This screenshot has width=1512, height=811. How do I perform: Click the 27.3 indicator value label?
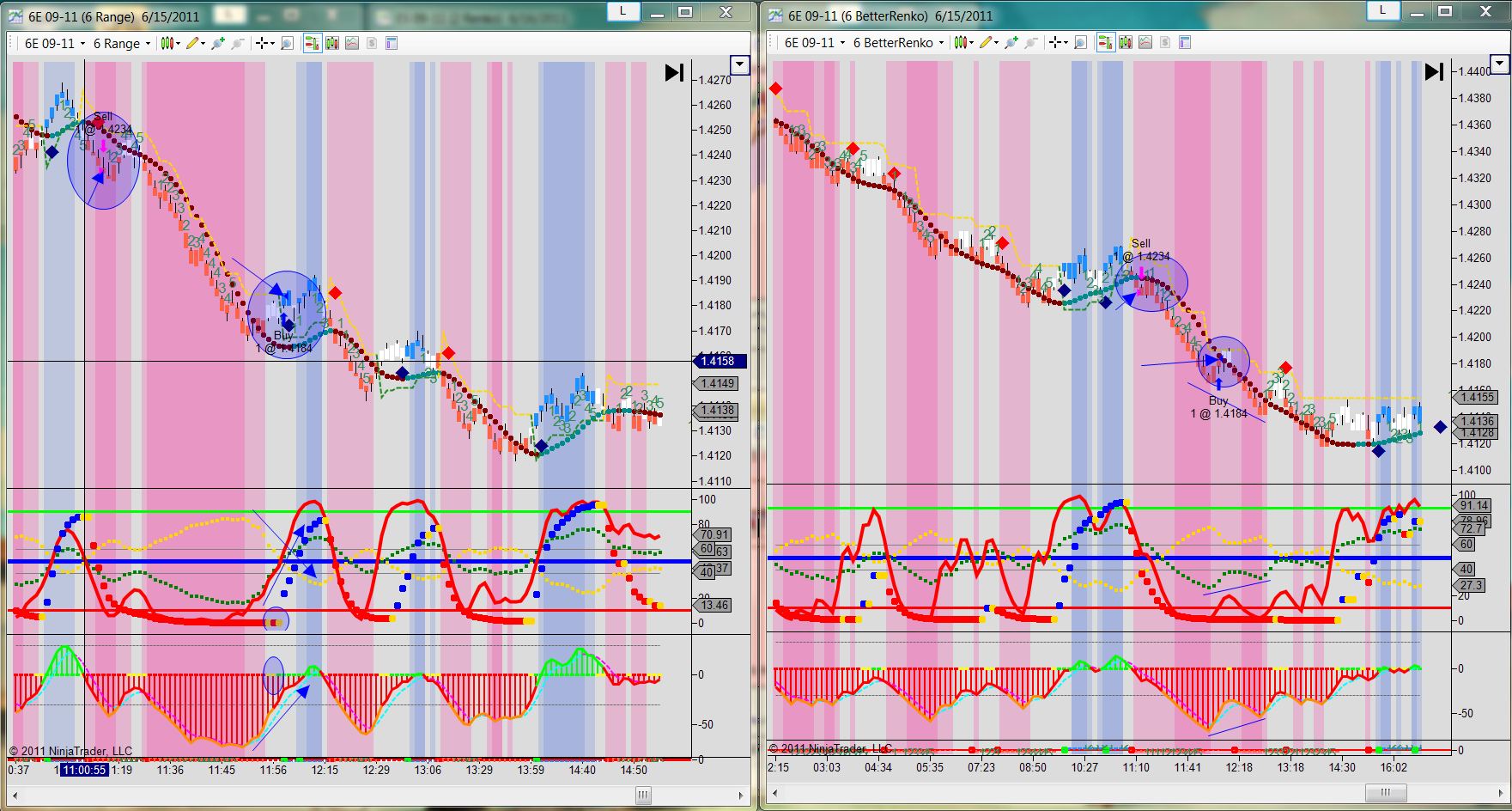tap(1470, 585)
